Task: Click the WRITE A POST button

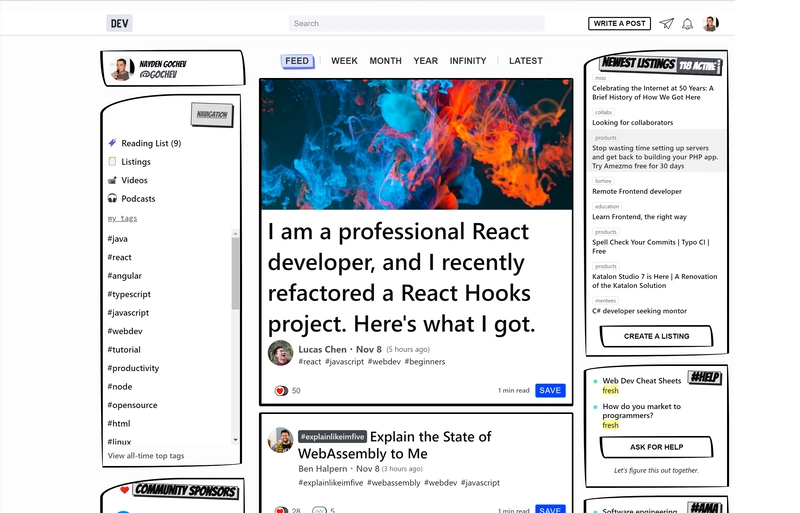Action: (x=620, y=23)
